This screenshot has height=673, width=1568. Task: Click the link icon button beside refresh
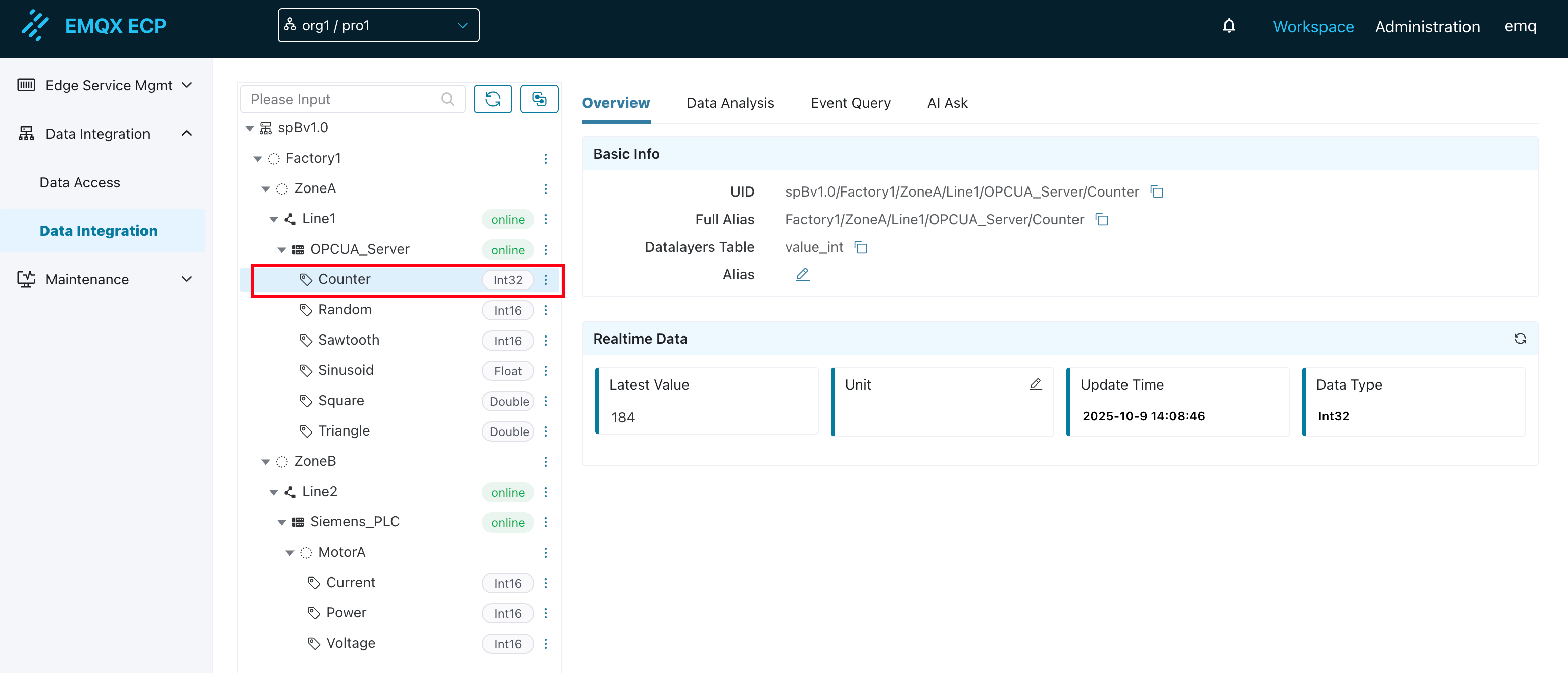coord(538,99)
